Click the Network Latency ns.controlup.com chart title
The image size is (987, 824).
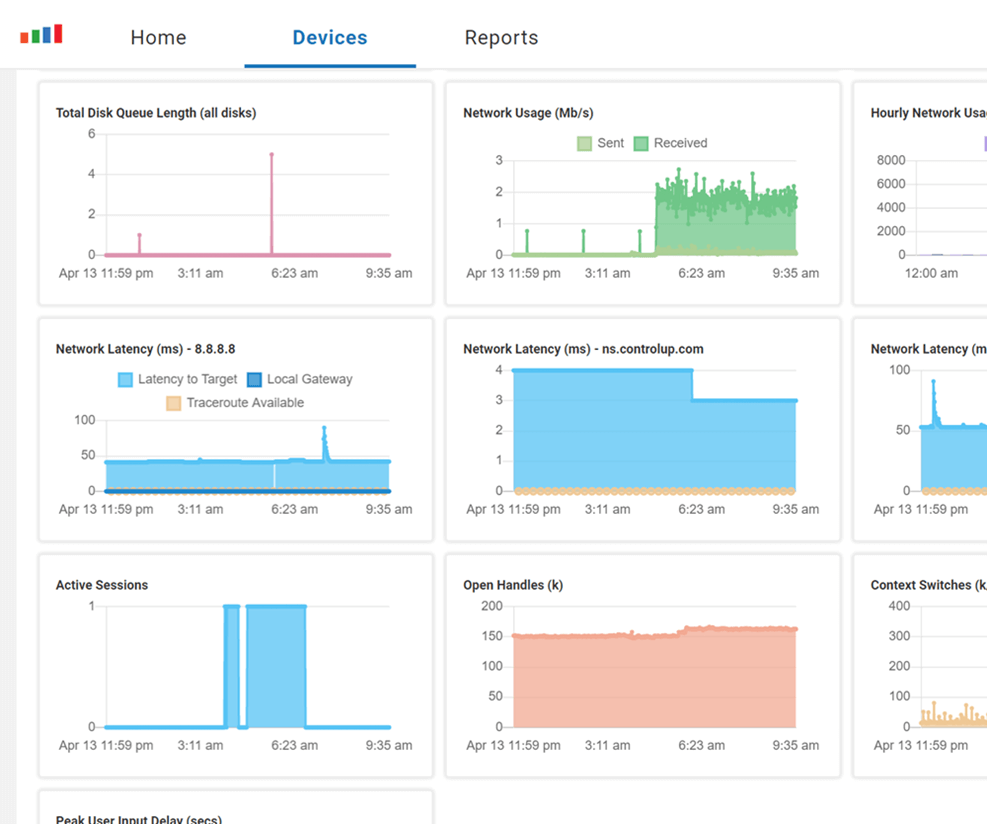tap(583, 349)
